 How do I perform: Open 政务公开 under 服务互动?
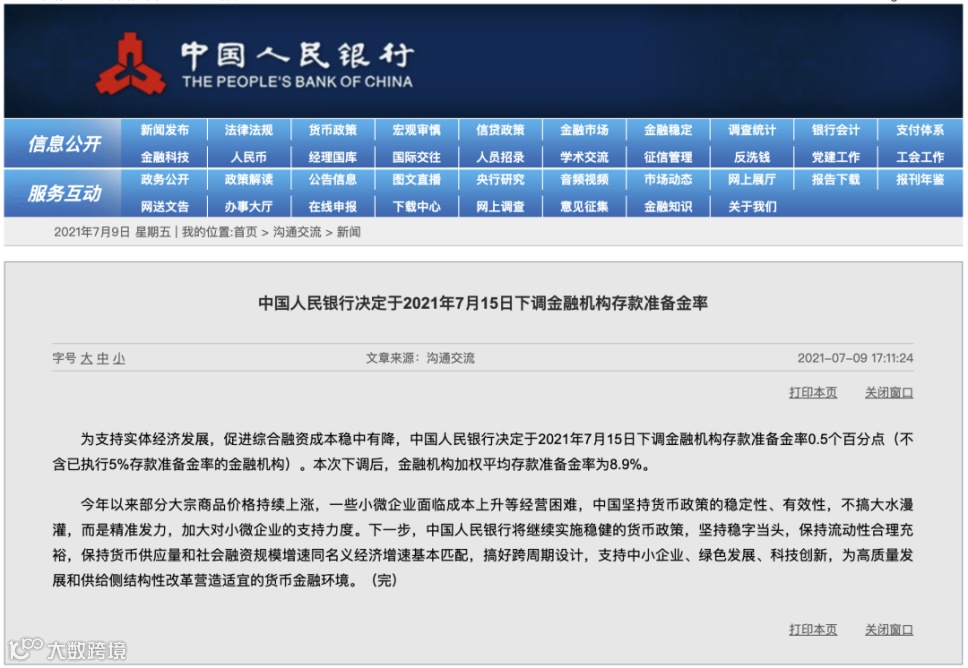click(x=164, y=180)
